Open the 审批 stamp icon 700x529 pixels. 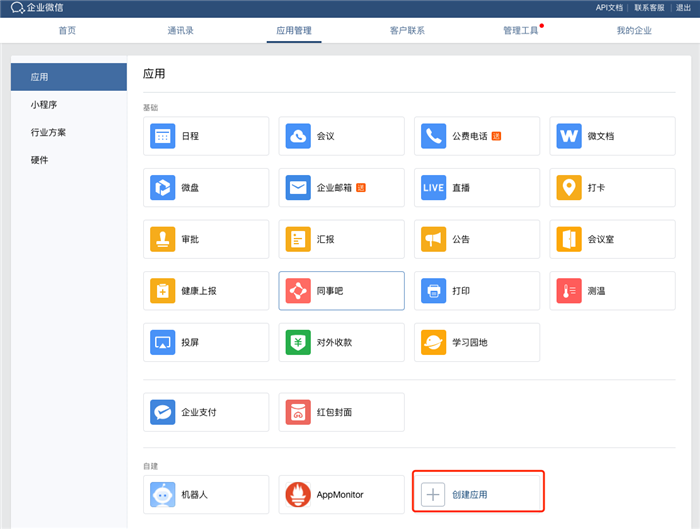pos(163,239)
